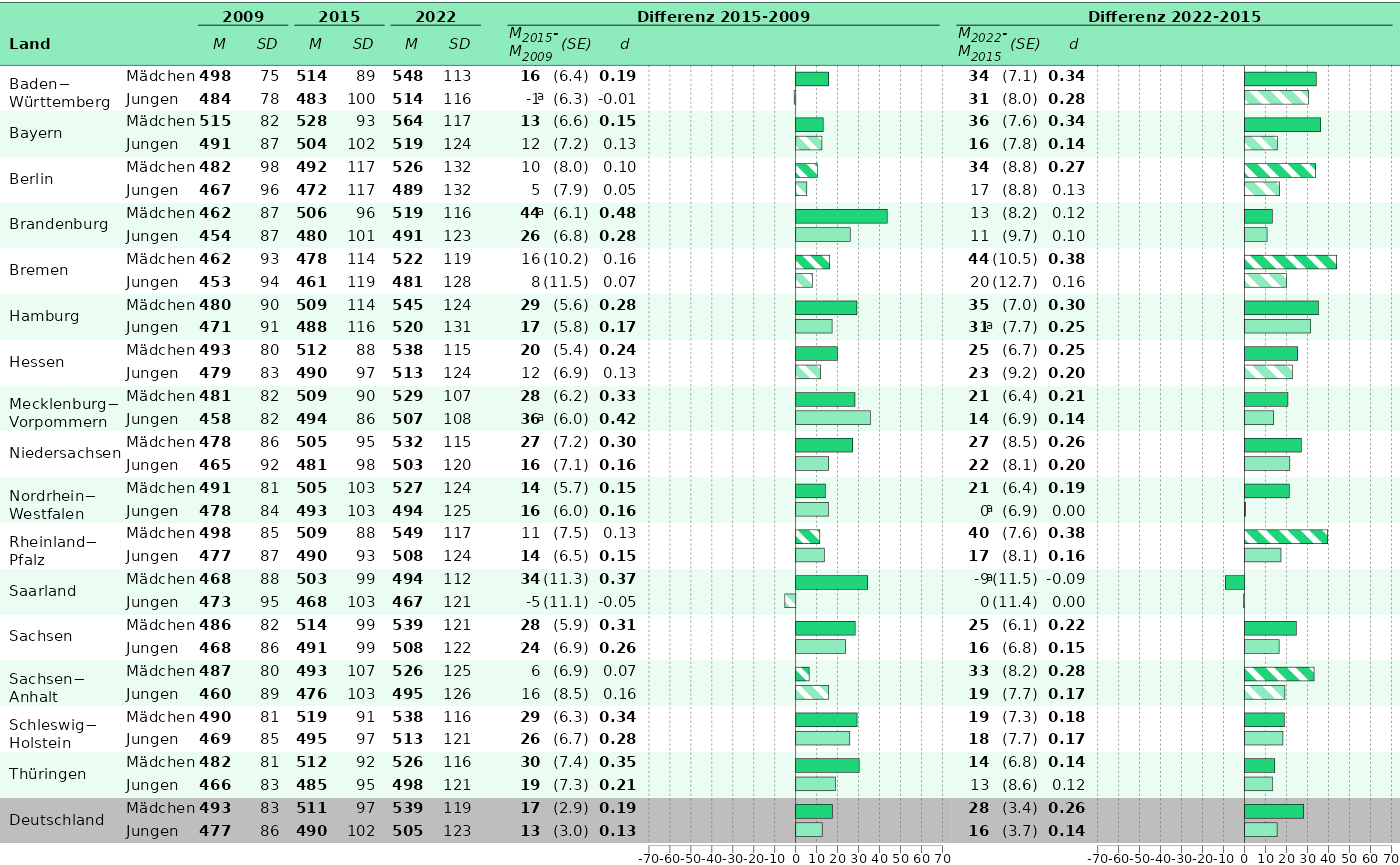Screen dimensions: 1400x865
Task: Click Saarland Mädchen negative 2022-2015 bar
Action: pyautogui.click(x=1235, y=582)
